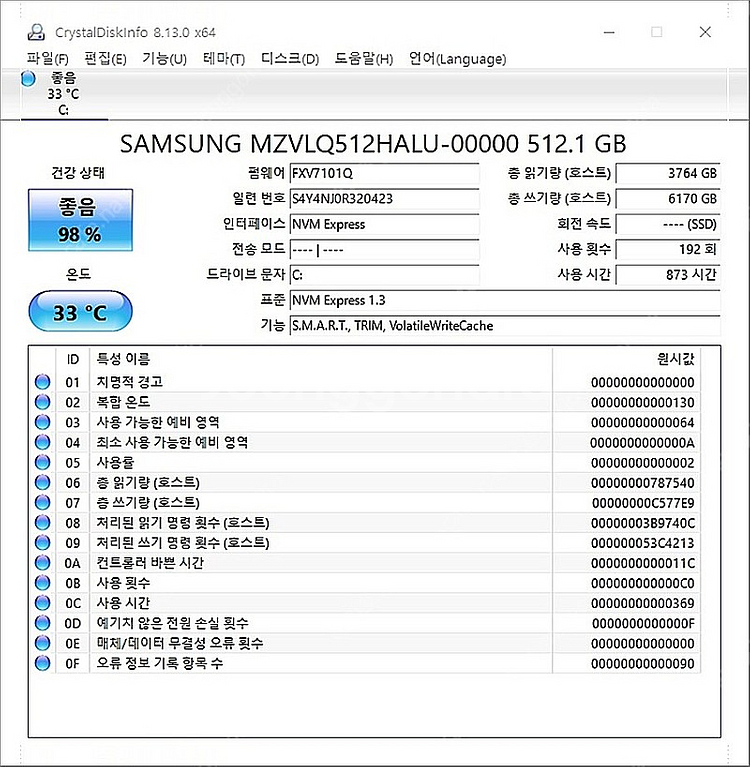Image resolution: width=750 pixels, height=767 pixels.
Task: Open the 테마(T) menu
Action: pos(223,59)
